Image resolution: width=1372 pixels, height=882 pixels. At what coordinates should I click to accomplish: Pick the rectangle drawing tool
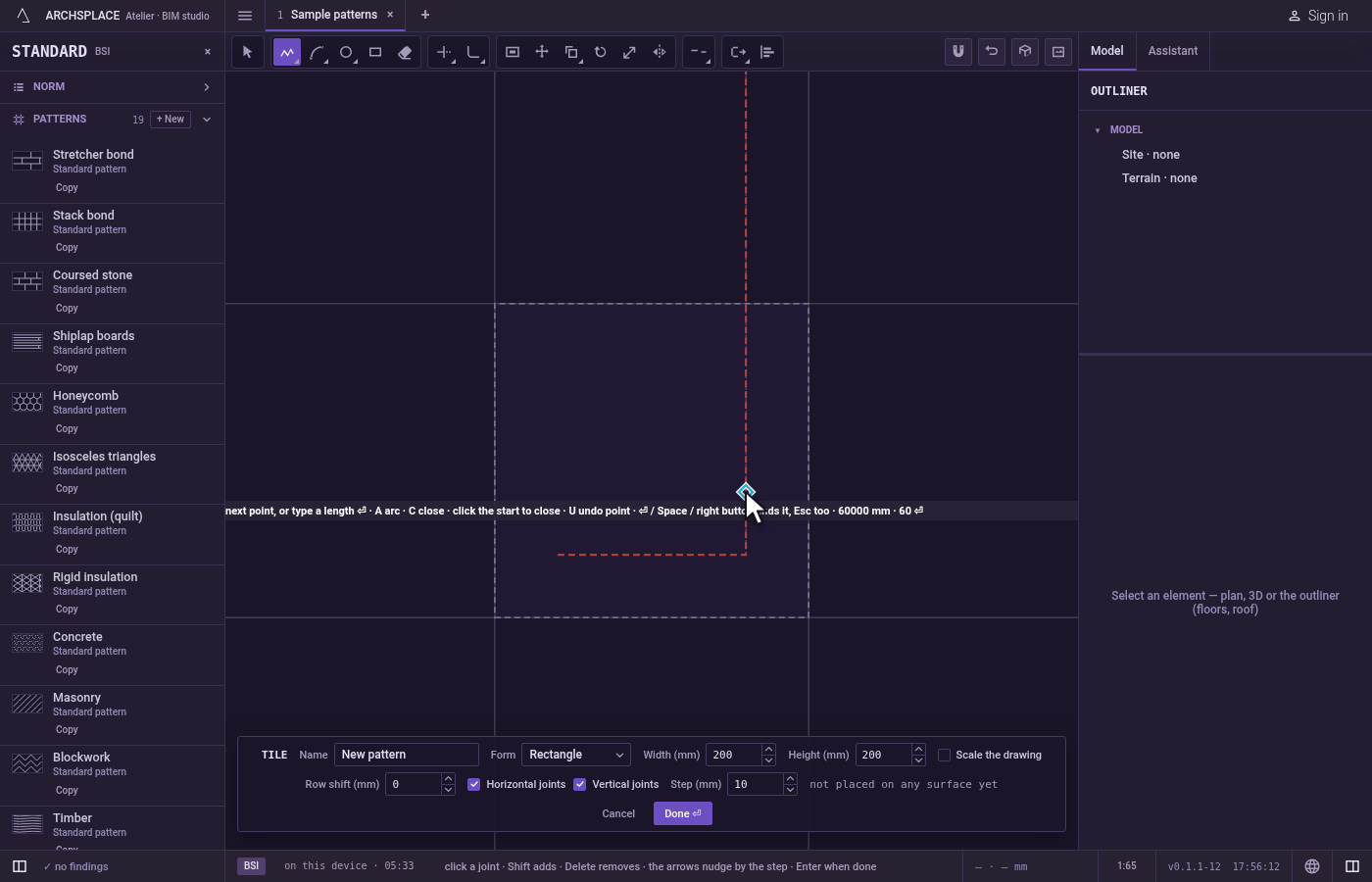(375, 52)
